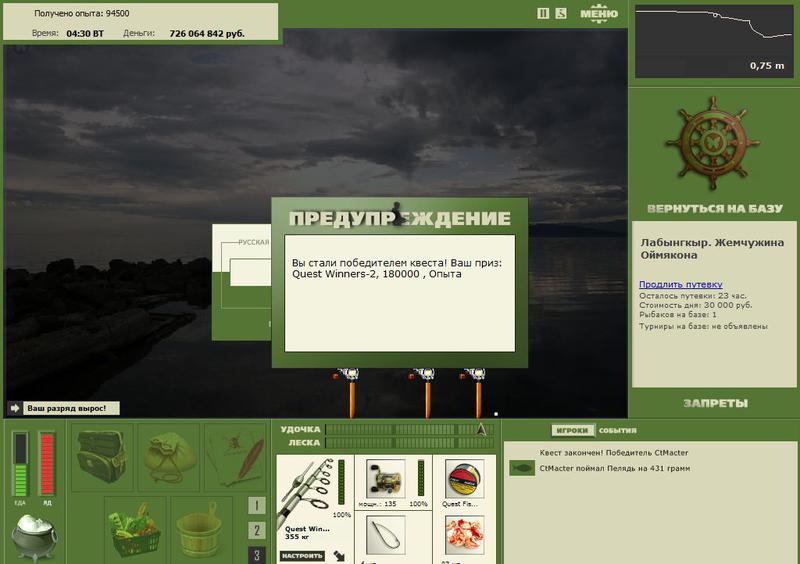Viewport: 800px width, 564px height.
Task: Click the reel thumbnail with power 135
Action: (x=385, y=479)
